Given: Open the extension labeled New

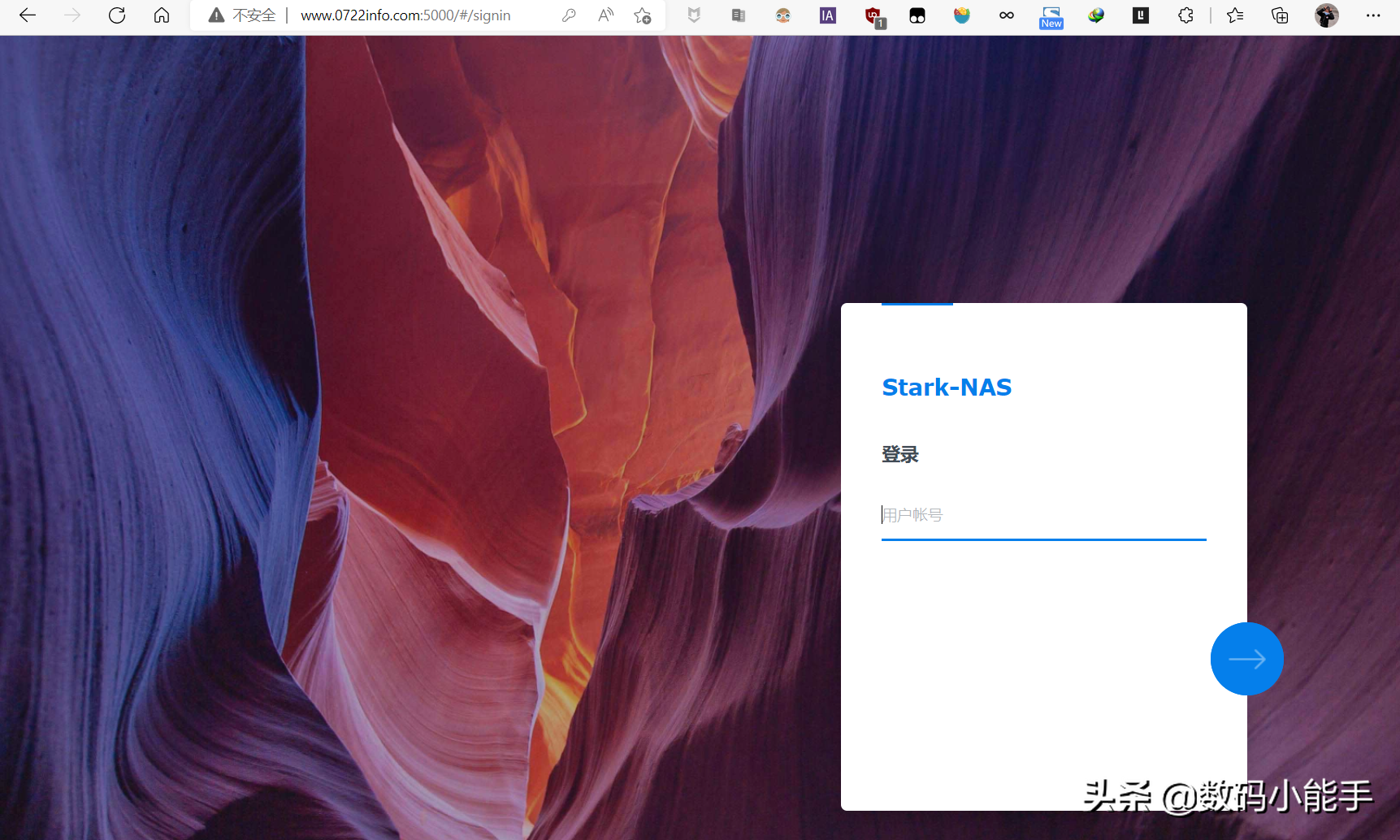Looking at the screenshot, I should tap(1051, 17).
